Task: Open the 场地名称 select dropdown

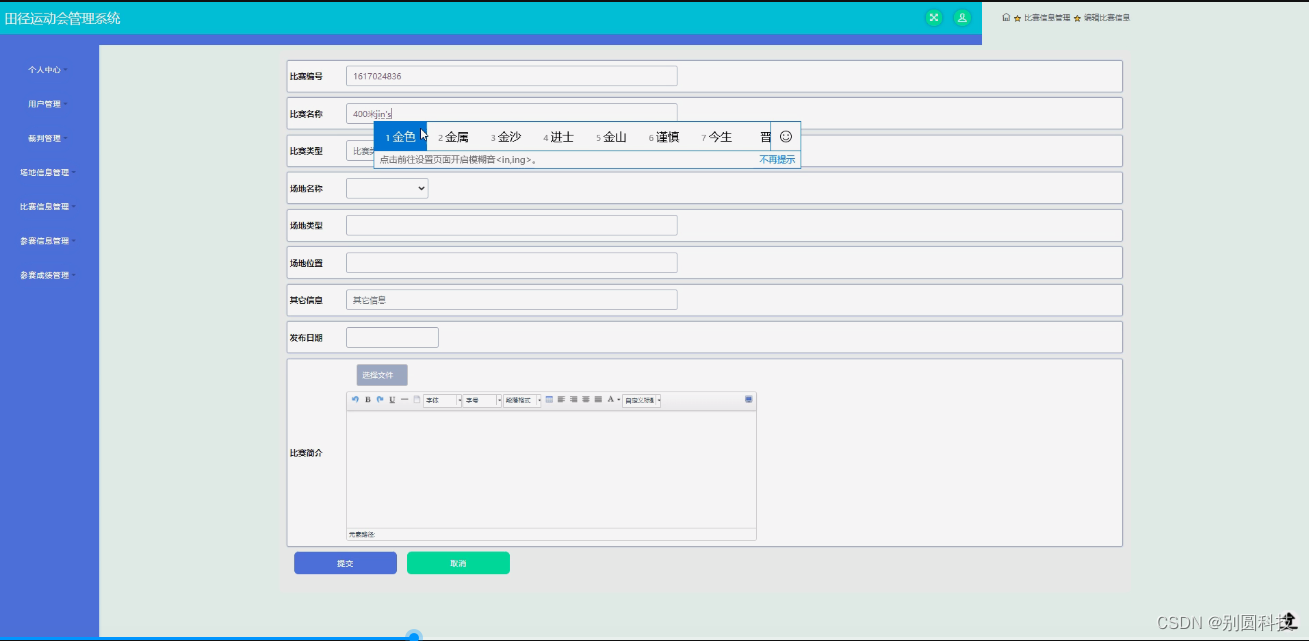Action: tap(387, 188)
